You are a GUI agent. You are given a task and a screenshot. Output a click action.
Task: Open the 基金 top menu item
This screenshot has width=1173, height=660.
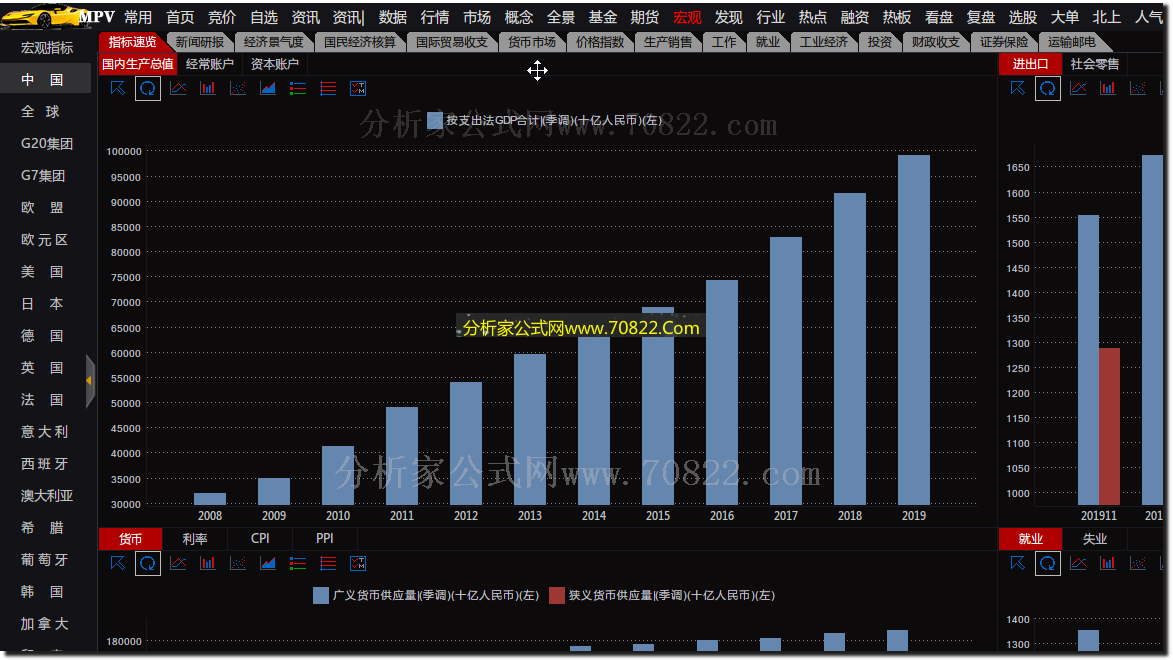[602, 17]
